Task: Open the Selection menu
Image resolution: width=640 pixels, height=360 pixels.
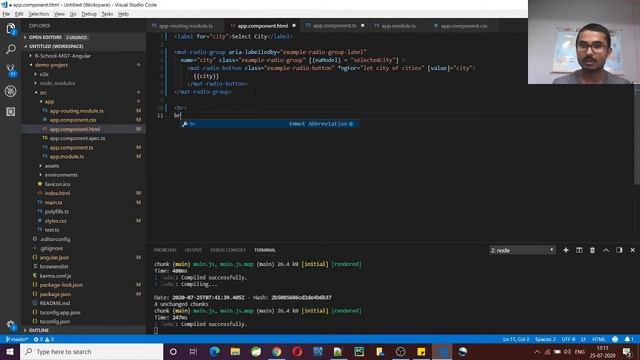Action: [x=38, y=14]
